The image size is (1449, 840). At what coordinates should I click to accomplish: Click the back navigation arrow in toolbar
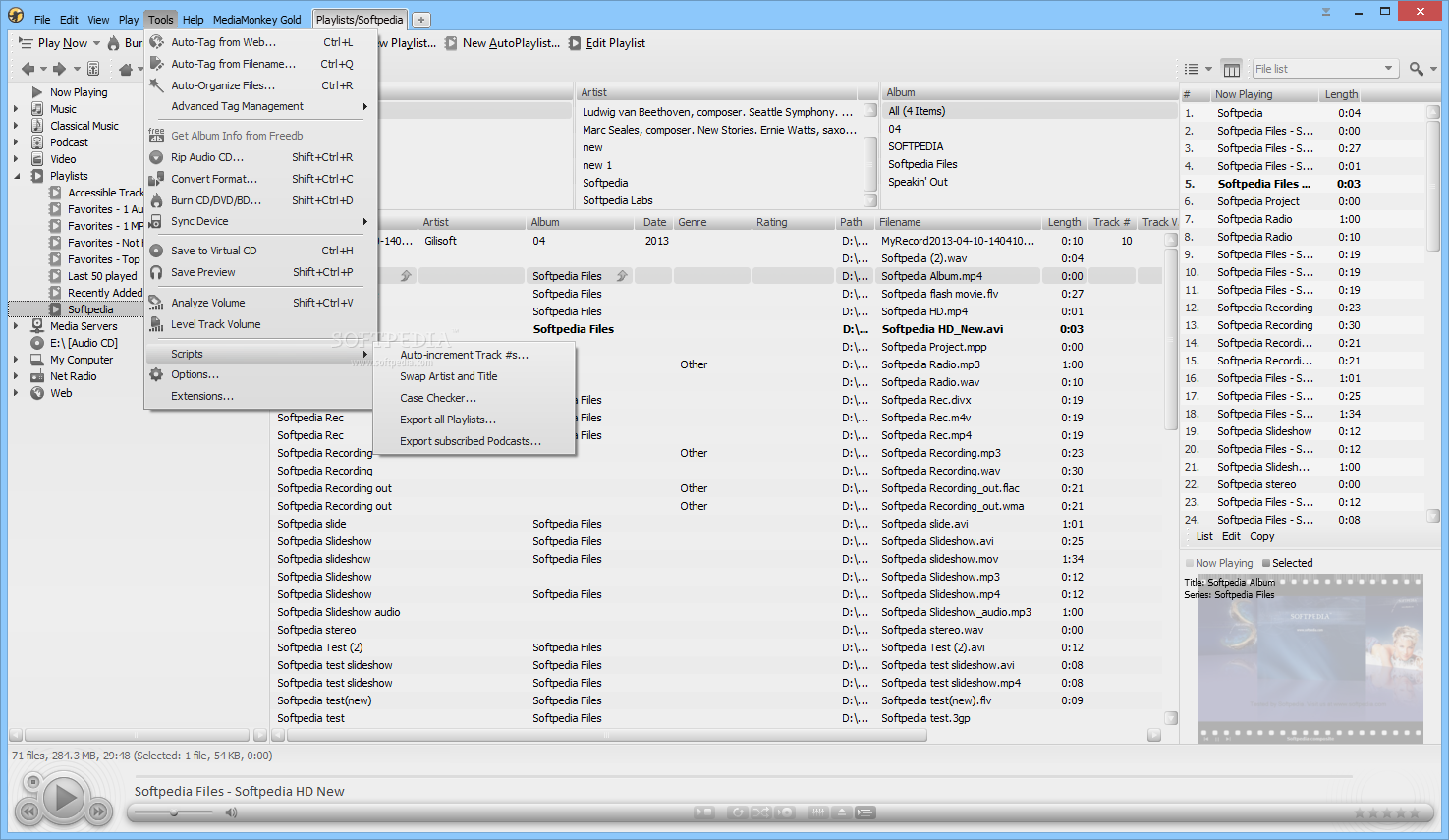coord(28,69)
